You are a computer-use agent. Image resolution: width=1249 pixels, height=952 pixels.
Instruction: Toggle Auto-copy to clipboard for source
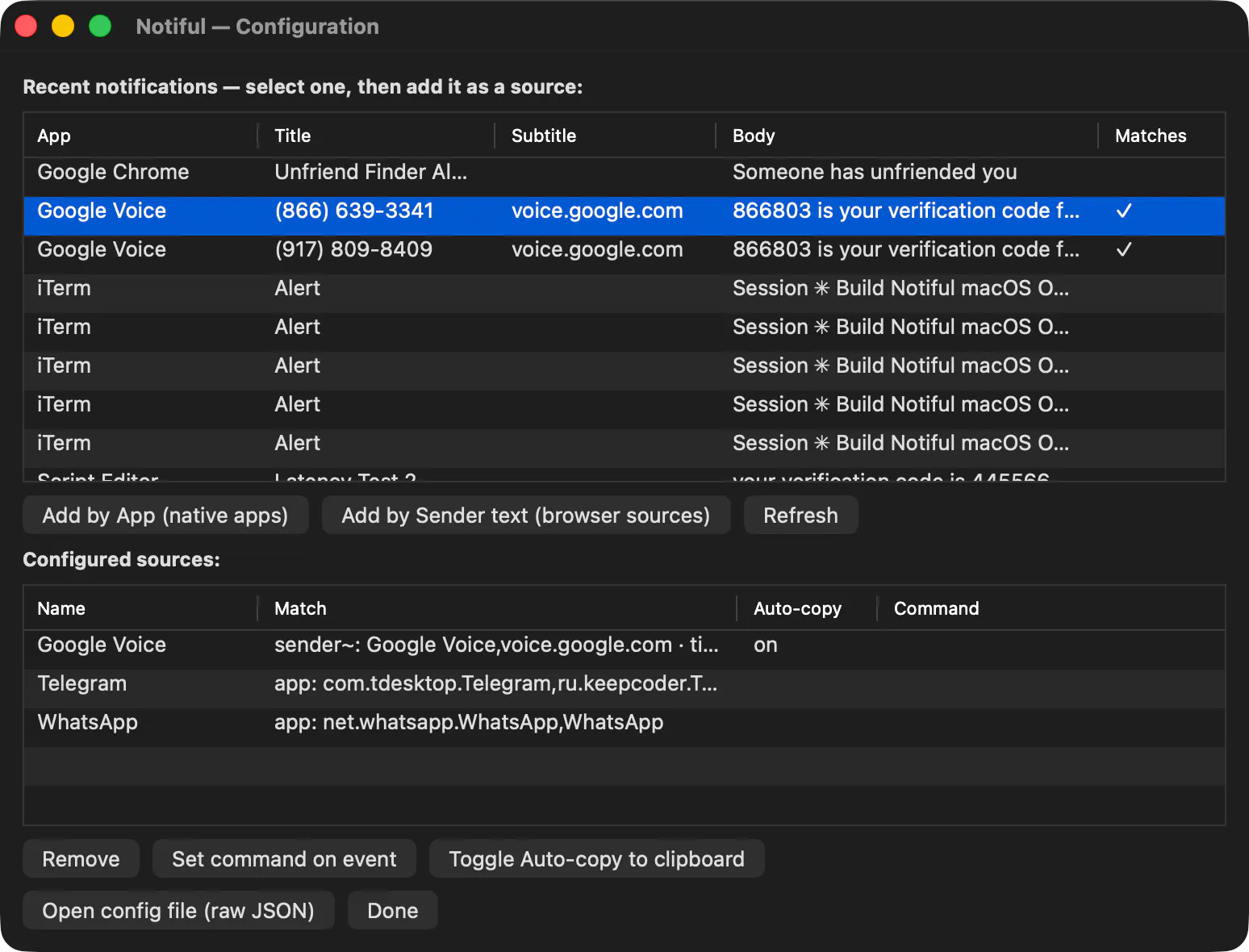[596, 859]
